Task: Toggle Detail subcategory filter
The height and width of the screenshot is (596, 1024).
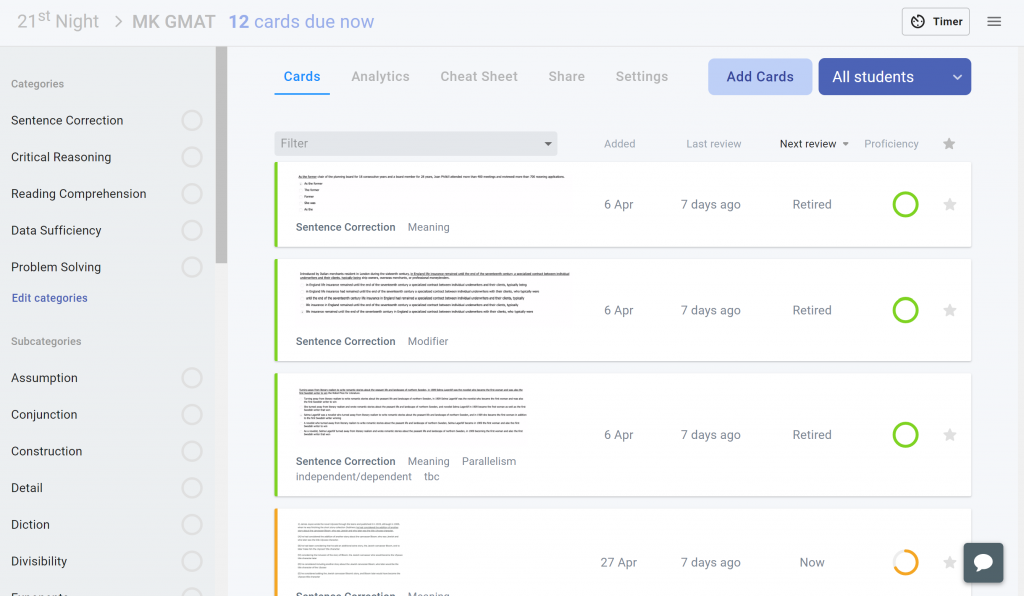Action: 192,487
